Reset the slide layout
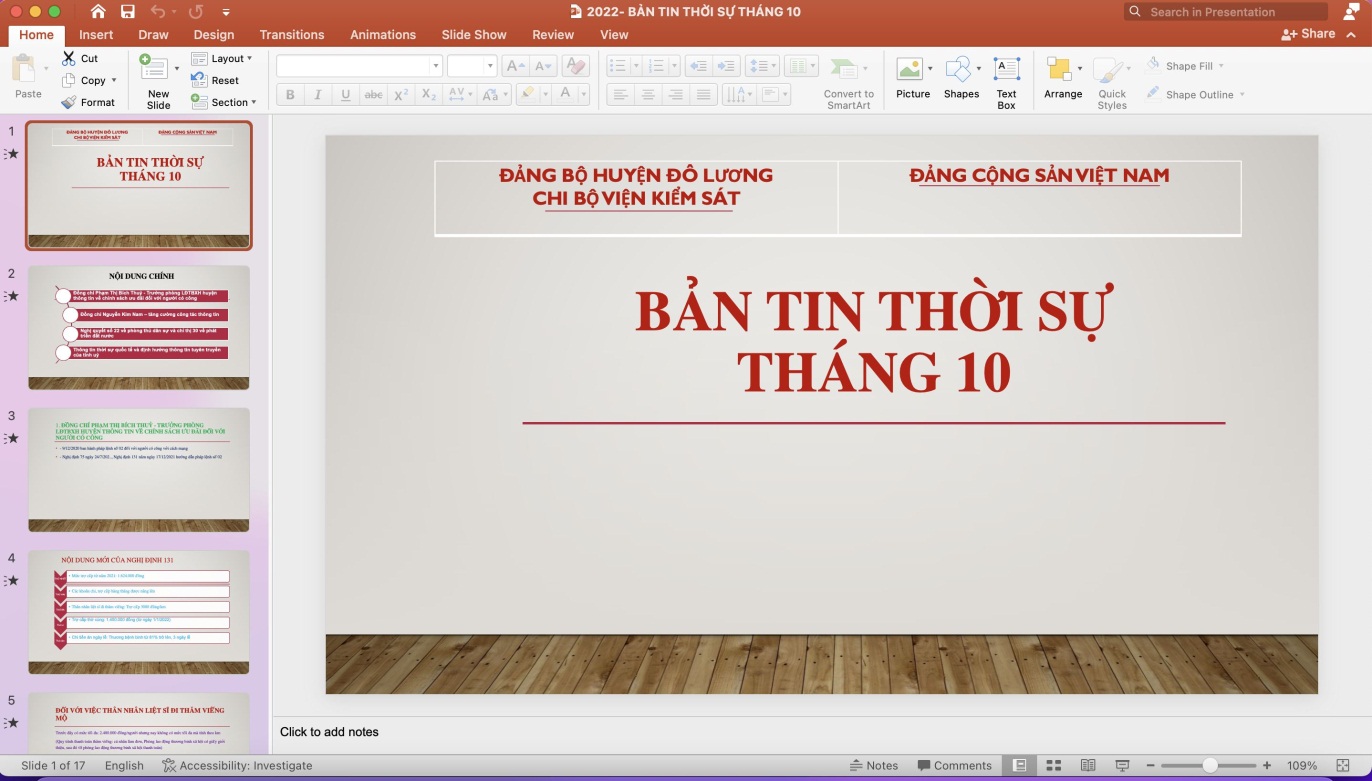Viewport: 1372px width, 781px height. click(215, 80)
